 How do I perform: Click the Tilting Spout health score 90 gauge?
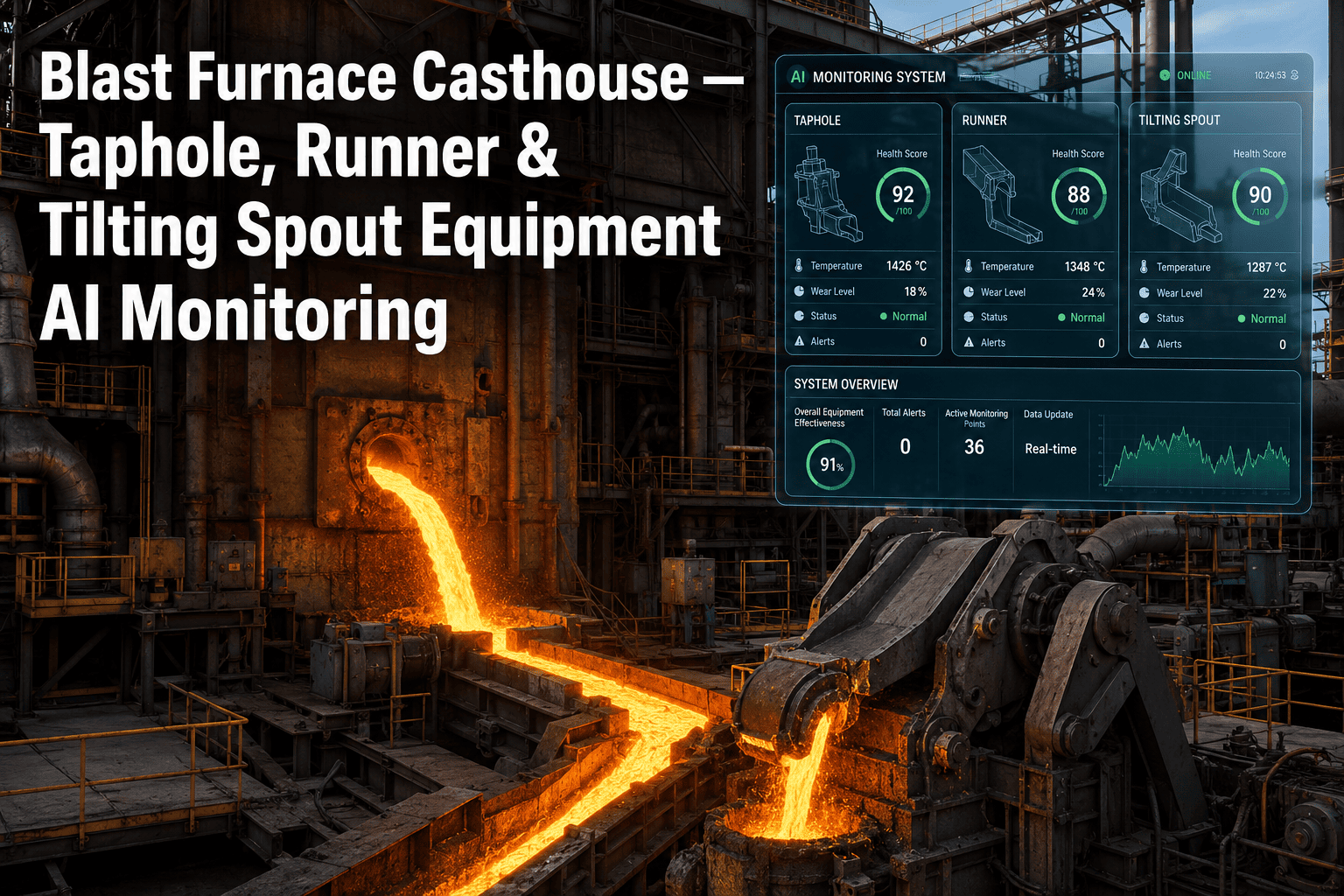1260,197
